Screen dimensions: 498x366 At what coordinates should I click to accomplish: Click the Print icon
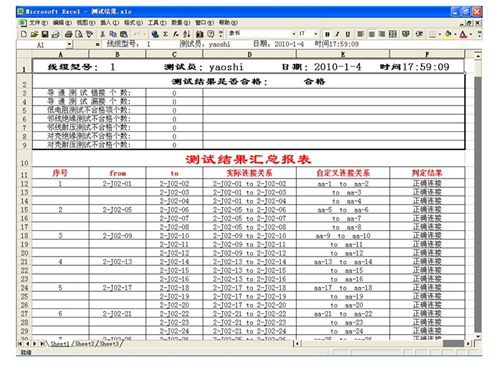(x=68, y=34)
